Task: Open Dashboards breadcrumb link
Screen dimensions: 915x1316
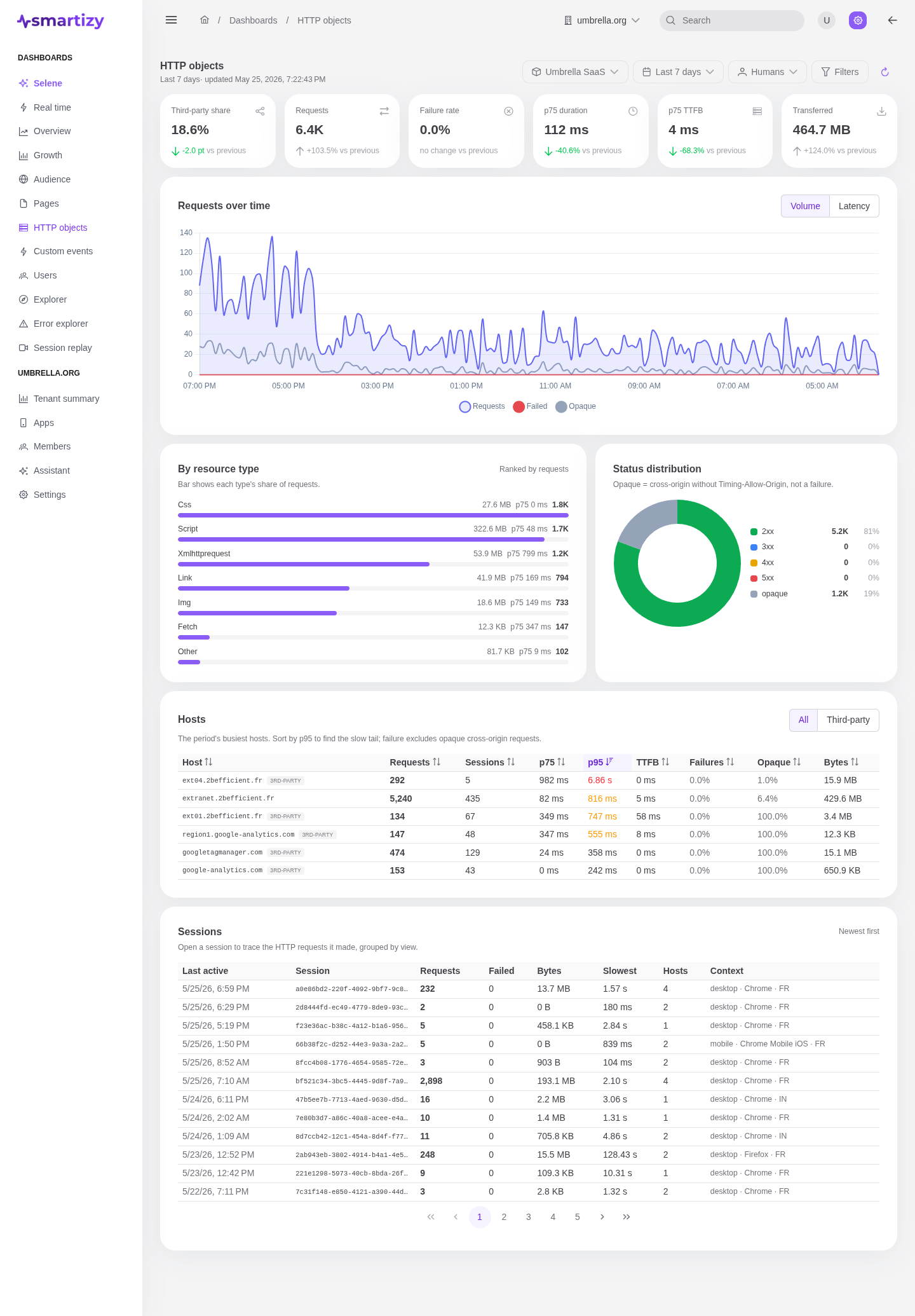Action: (x=253, y=20)
